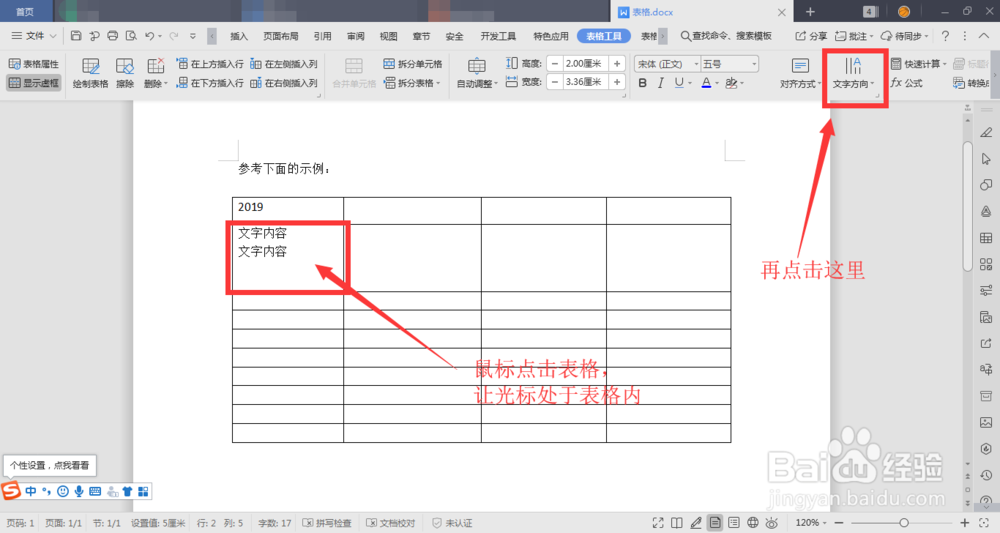The image size is (1000, 533).
Task: Open the 文字方向 text direction dropdown
Action: (x=853, y=73)
